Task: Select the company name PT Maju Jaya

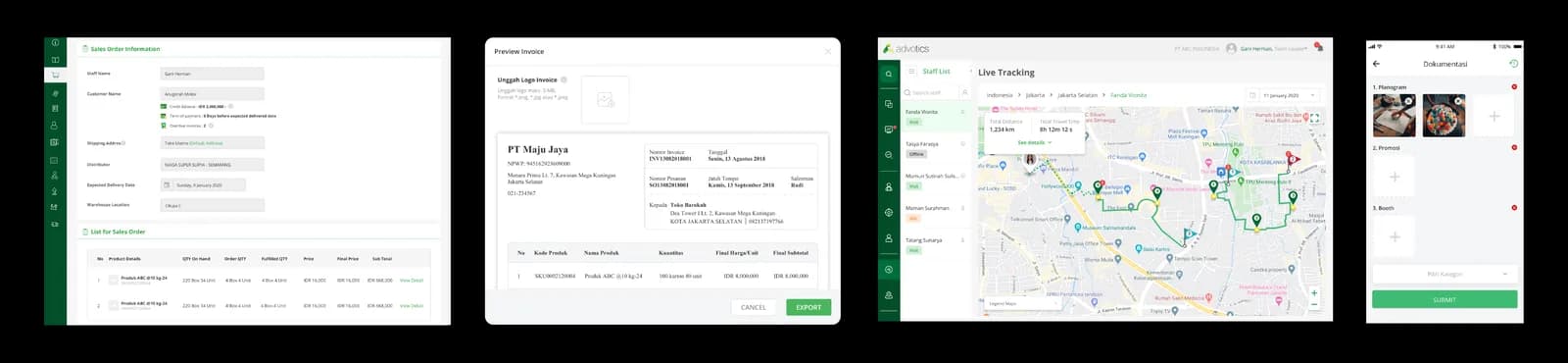Action: click(537, 149)
